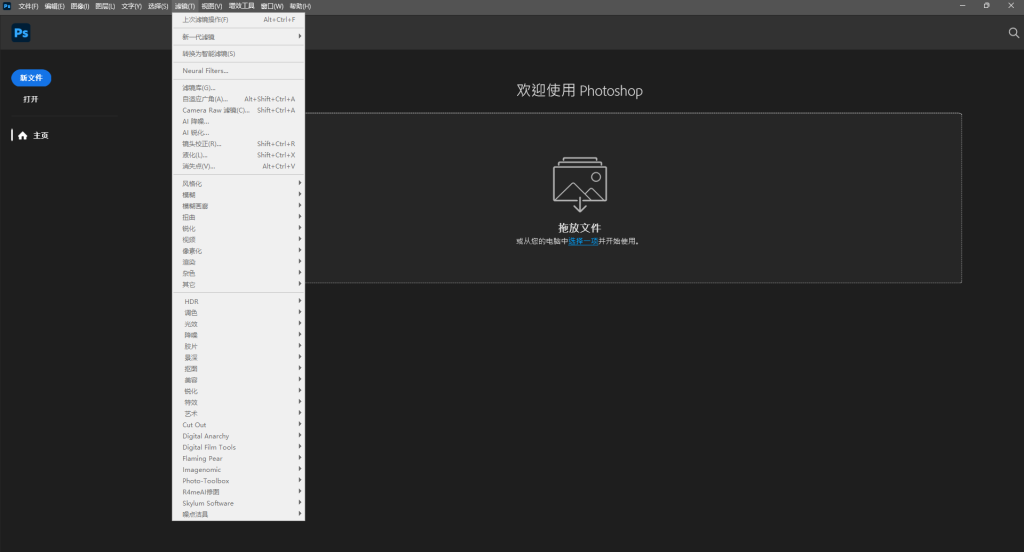Viewport: 1024px width, 552px height.
Task: Open the 窗口(W) menu
Action: coord(272,6)
